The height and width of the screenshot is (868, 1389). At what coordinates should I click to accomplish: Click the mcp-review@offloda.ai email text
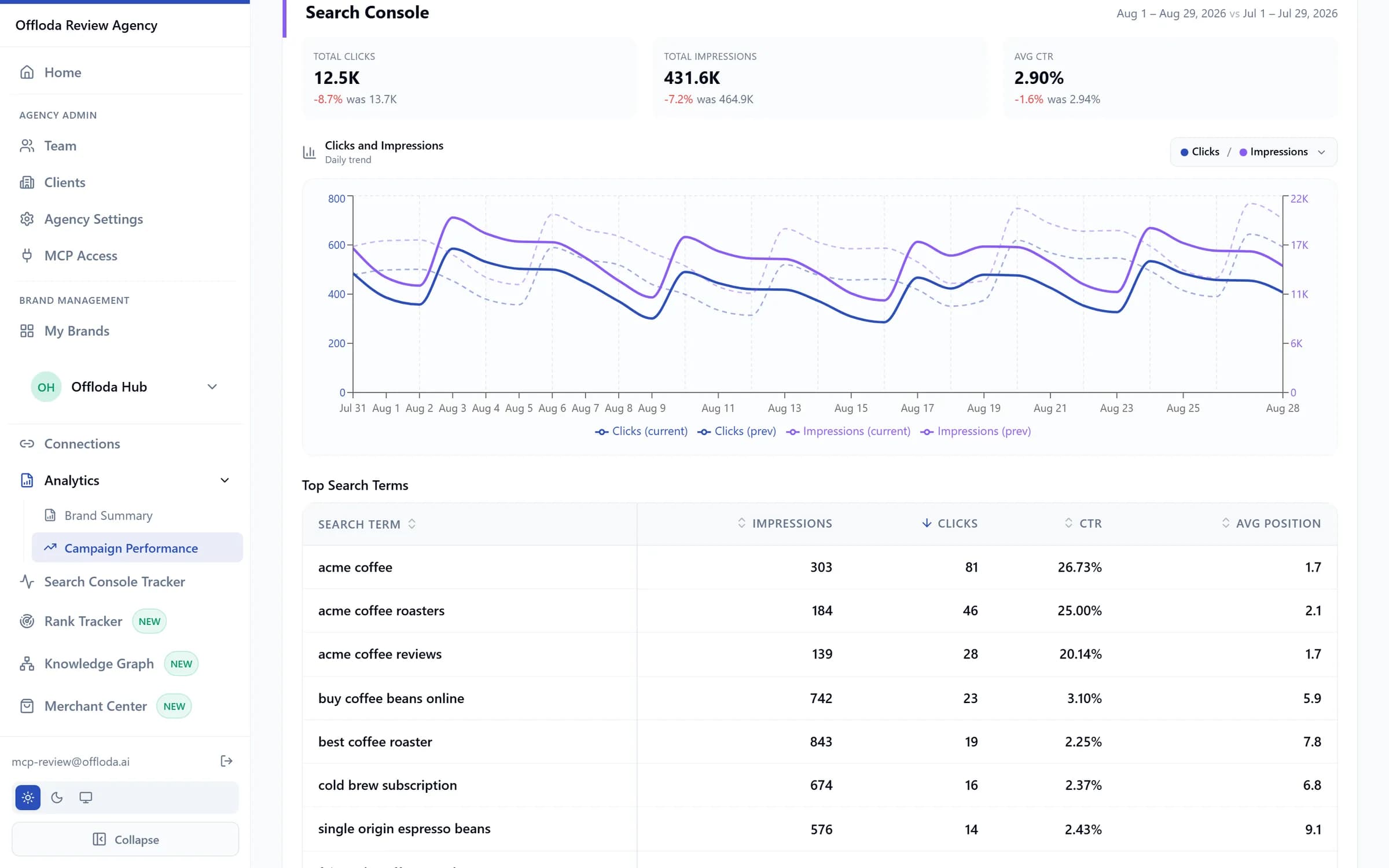pyautogui.click(x=71, y=762)
